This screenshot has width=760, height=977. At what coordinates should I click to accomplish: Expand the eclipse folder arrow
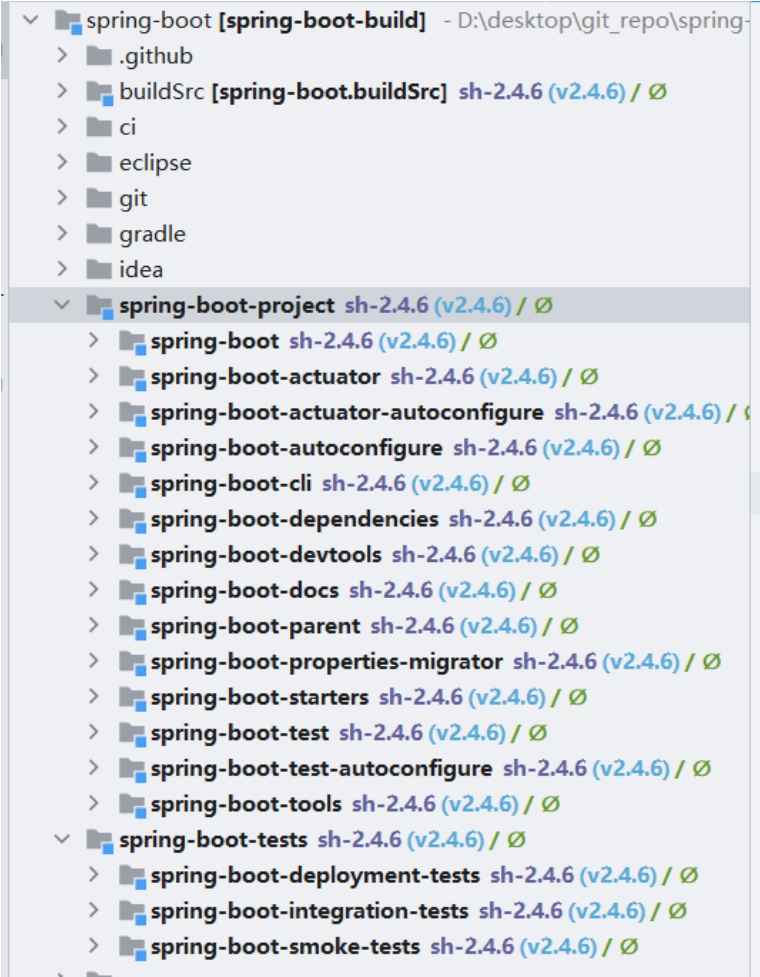pos(62,162)
